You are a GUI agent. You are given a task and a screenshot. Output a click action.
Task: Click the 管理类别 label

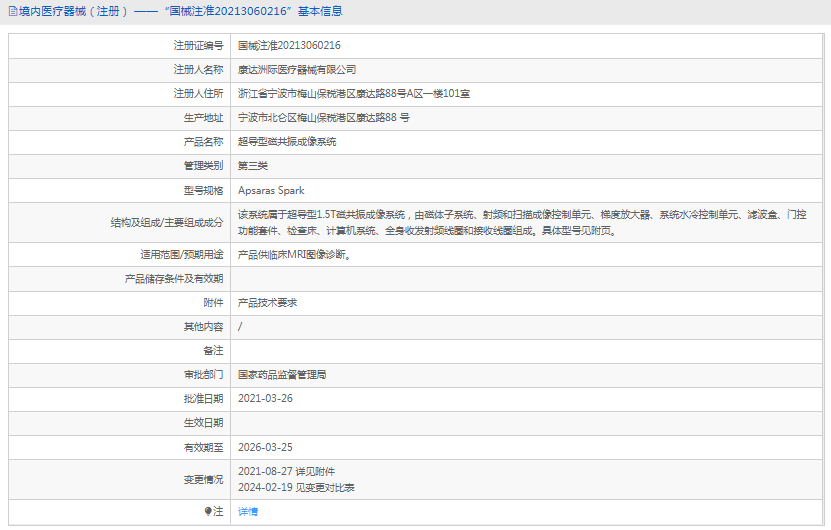(204, 166)
